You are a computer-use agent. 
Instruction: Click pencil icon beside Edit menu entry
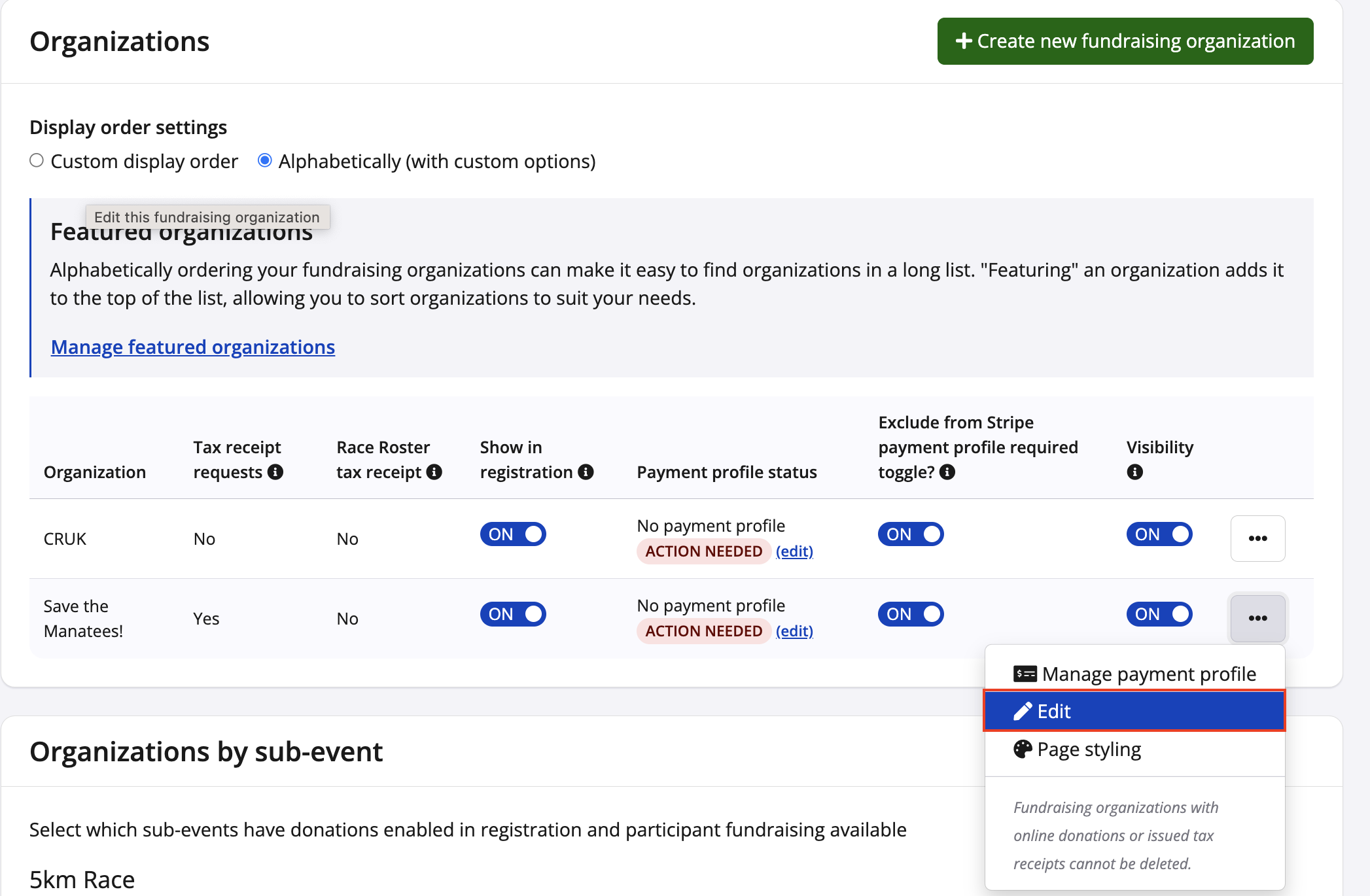click(1023, 711)
